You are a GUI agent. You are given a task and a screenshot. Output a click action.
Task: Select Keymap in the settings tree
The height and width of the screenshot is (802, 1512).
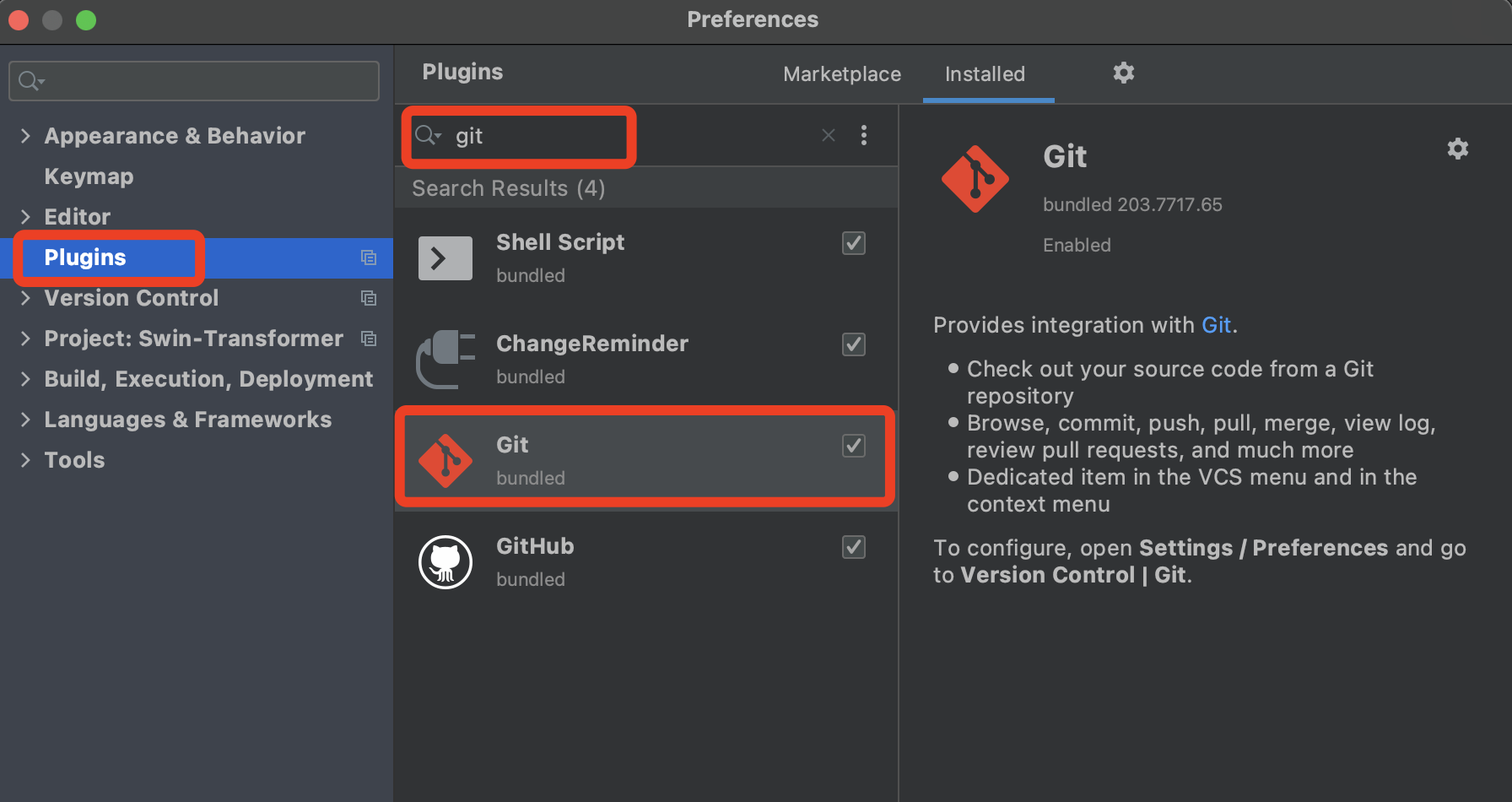coord(89,176)
